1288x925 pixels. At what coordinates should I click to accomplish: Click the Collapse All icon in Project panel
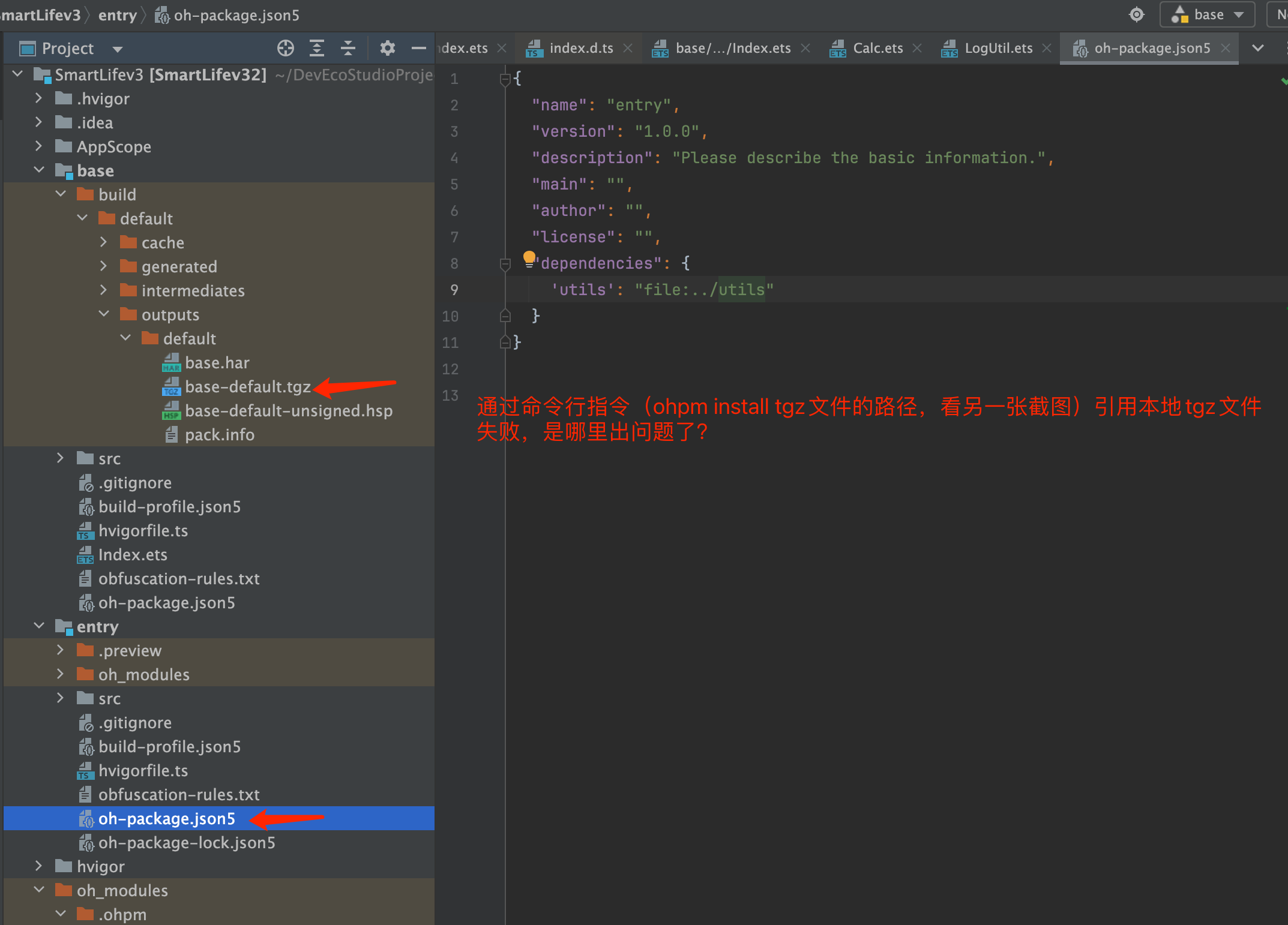point(348,48)
